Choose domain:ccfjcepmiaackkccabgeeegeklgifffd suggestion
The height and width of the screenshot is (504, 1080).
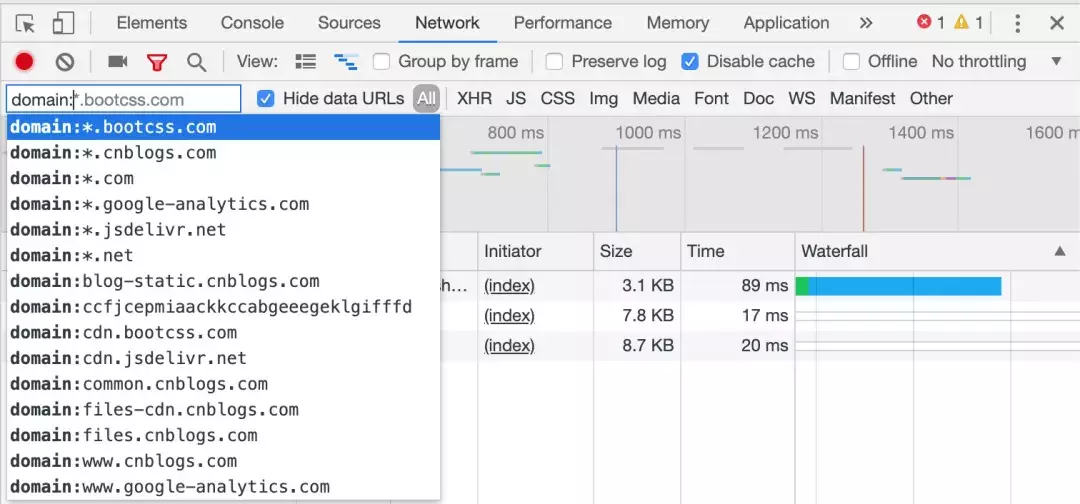pos(223,307)
